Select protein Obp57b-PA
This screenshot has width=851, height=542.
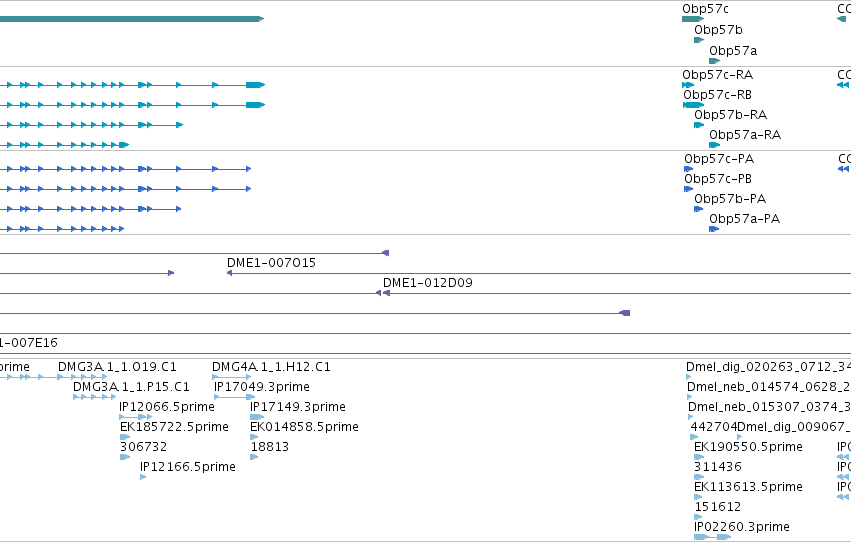698,209
